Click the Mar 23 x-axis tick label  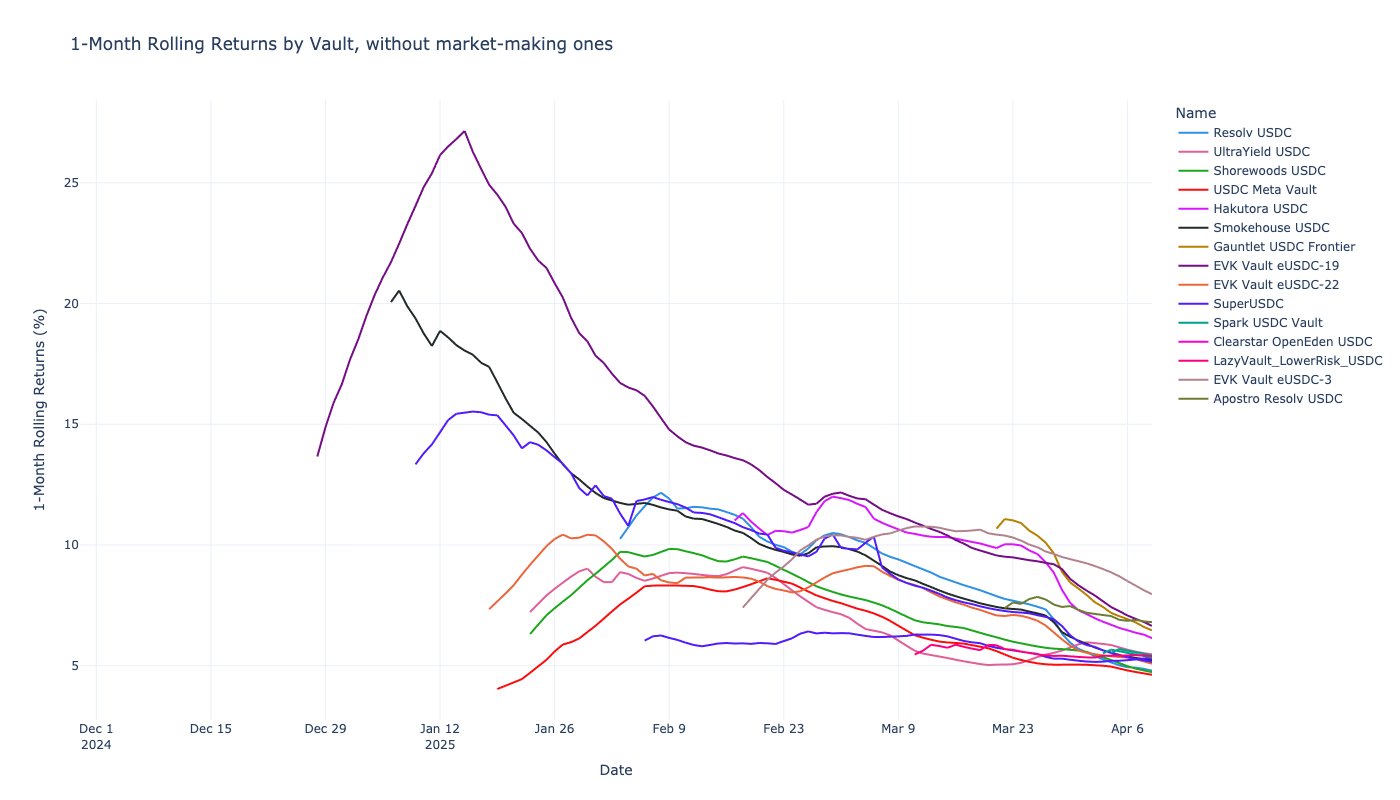point(1012,728)
